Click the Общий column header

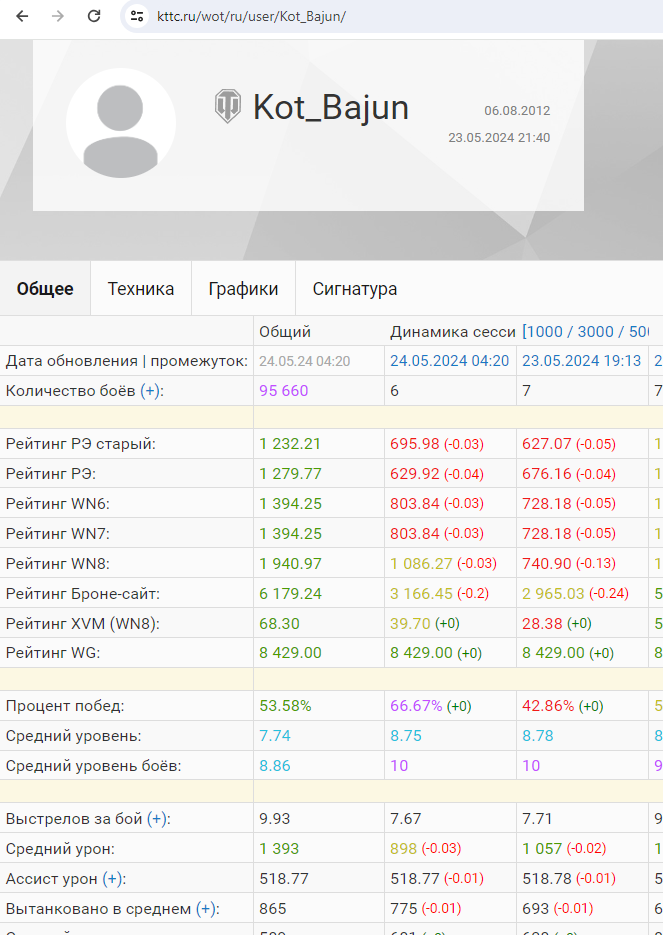tap(285, 332)
